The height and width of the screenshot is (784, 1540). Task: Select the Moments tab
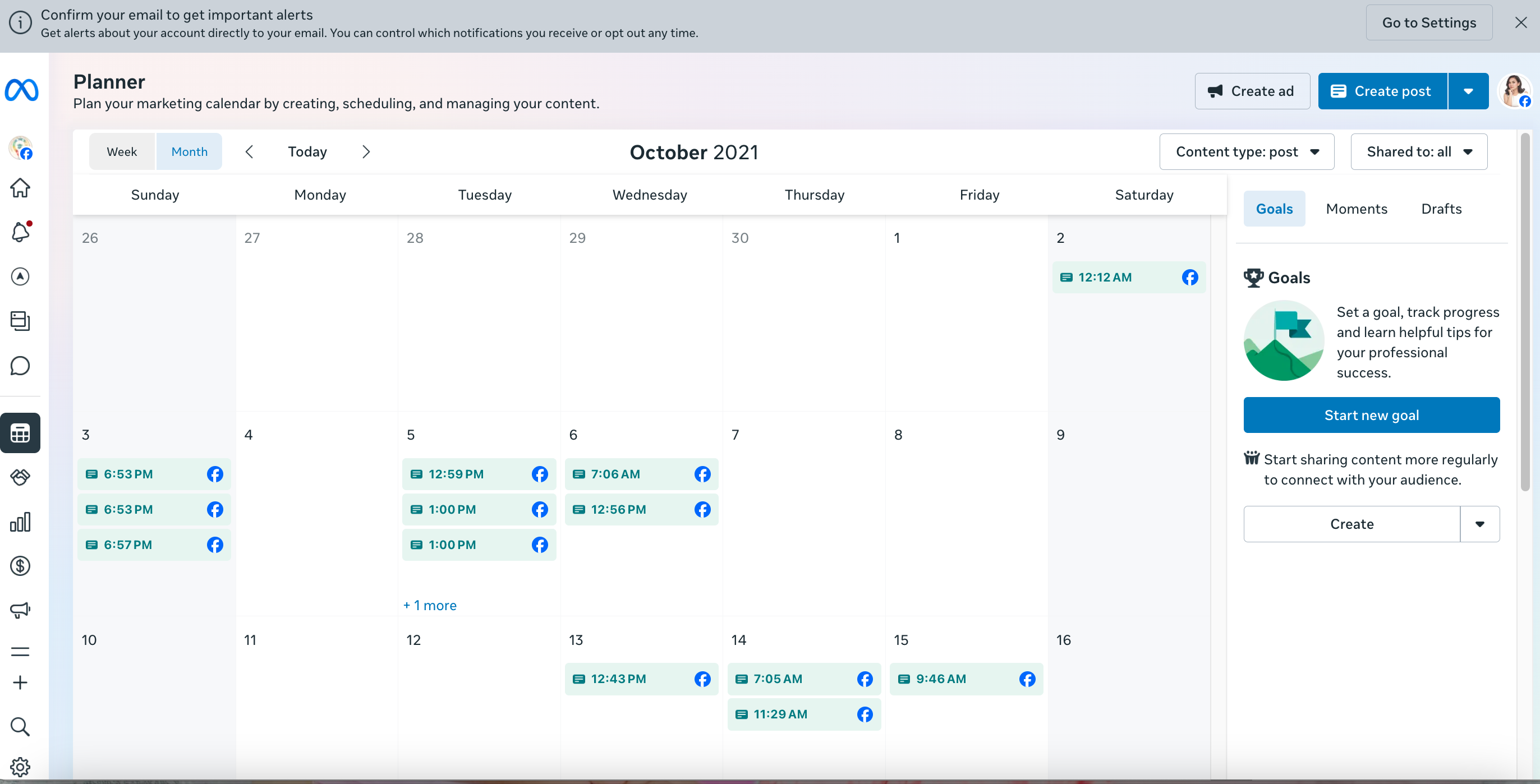tap(1356, 209)
